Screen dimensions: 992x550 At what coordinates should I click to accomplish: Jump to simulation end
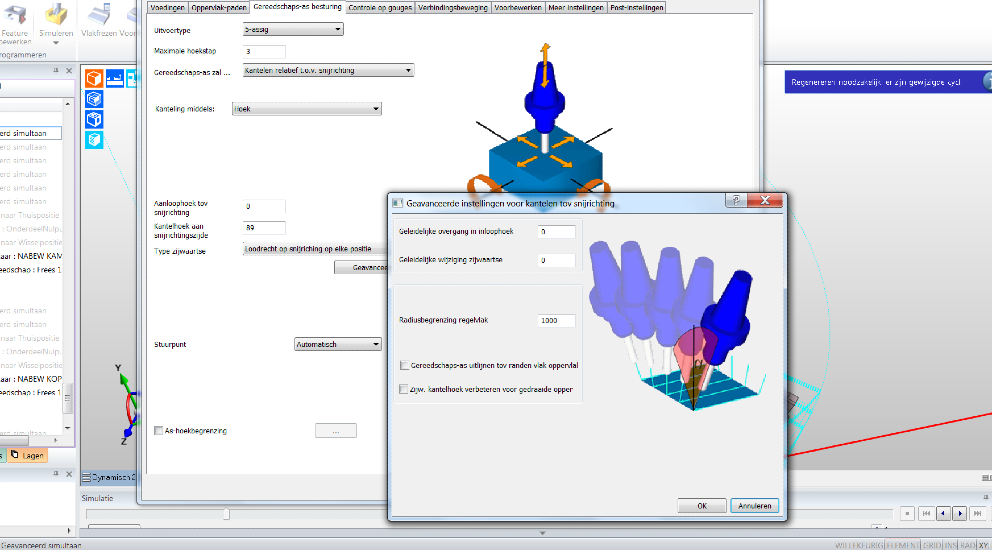977,513
